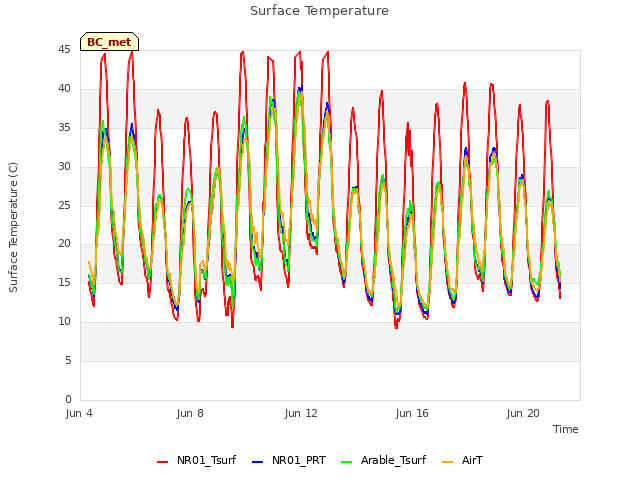Click the orange AirT legend color marker
Viewport: 640px width, 480px height.
(x=447, y=461)
